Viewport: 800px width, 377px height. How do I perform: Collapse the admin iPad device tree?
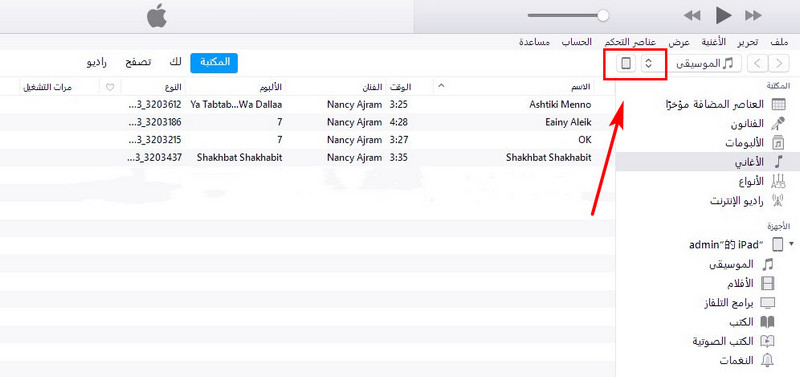(792, 244)
